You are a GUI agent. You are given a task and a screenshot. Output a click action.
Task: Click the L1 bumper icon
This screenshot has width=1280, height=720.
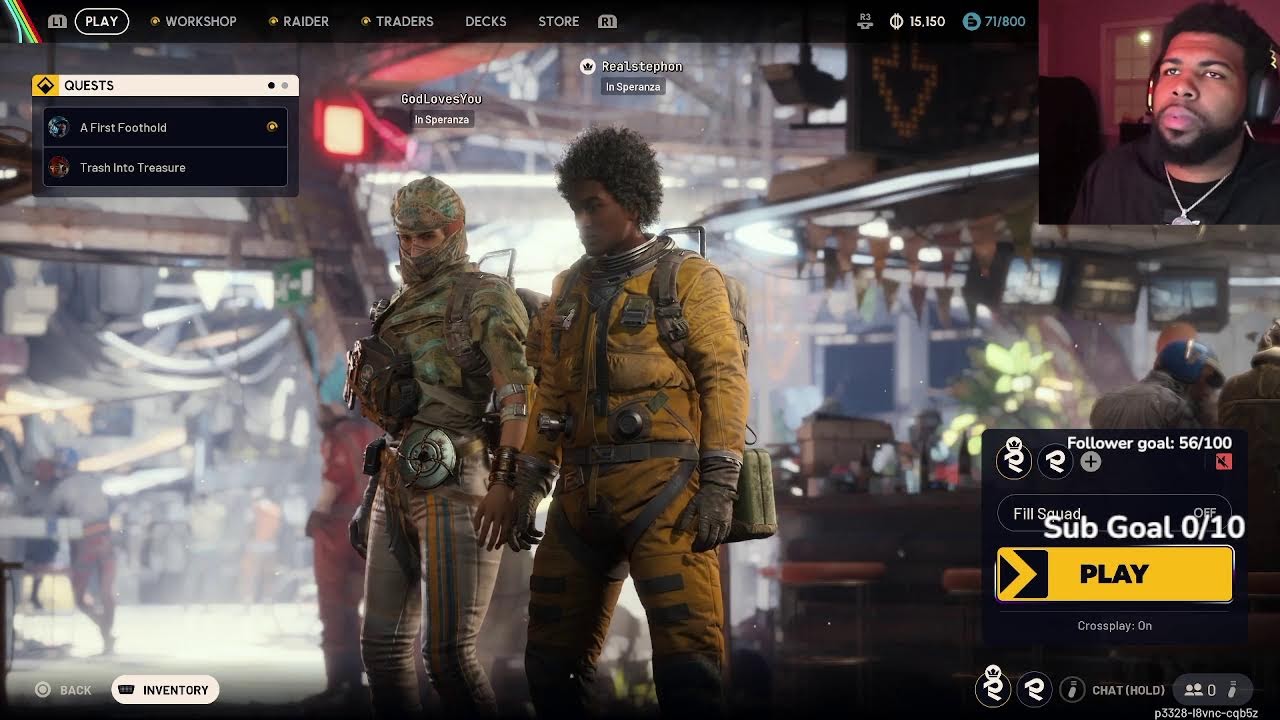point(57,21)
